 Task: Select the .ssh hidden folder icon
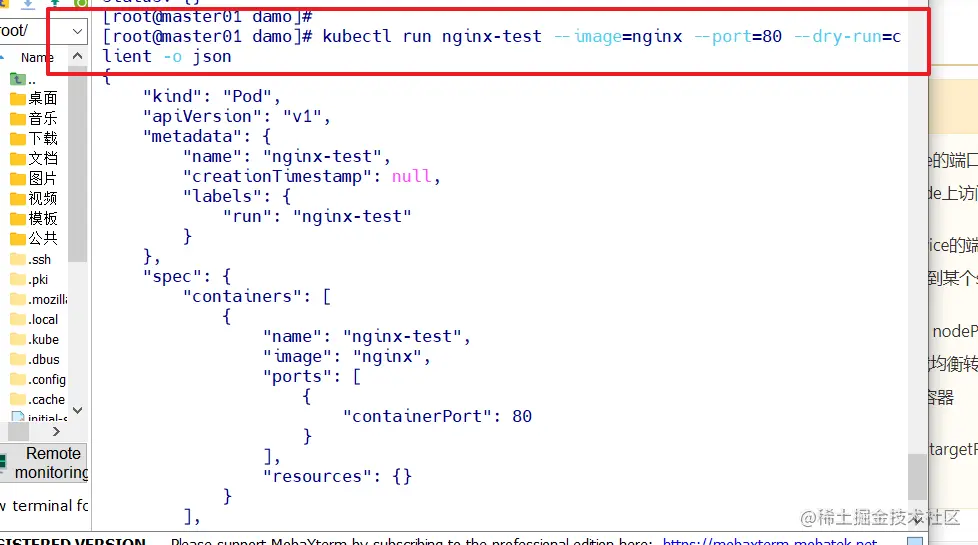pyautogui.click(x=17, y=259)
